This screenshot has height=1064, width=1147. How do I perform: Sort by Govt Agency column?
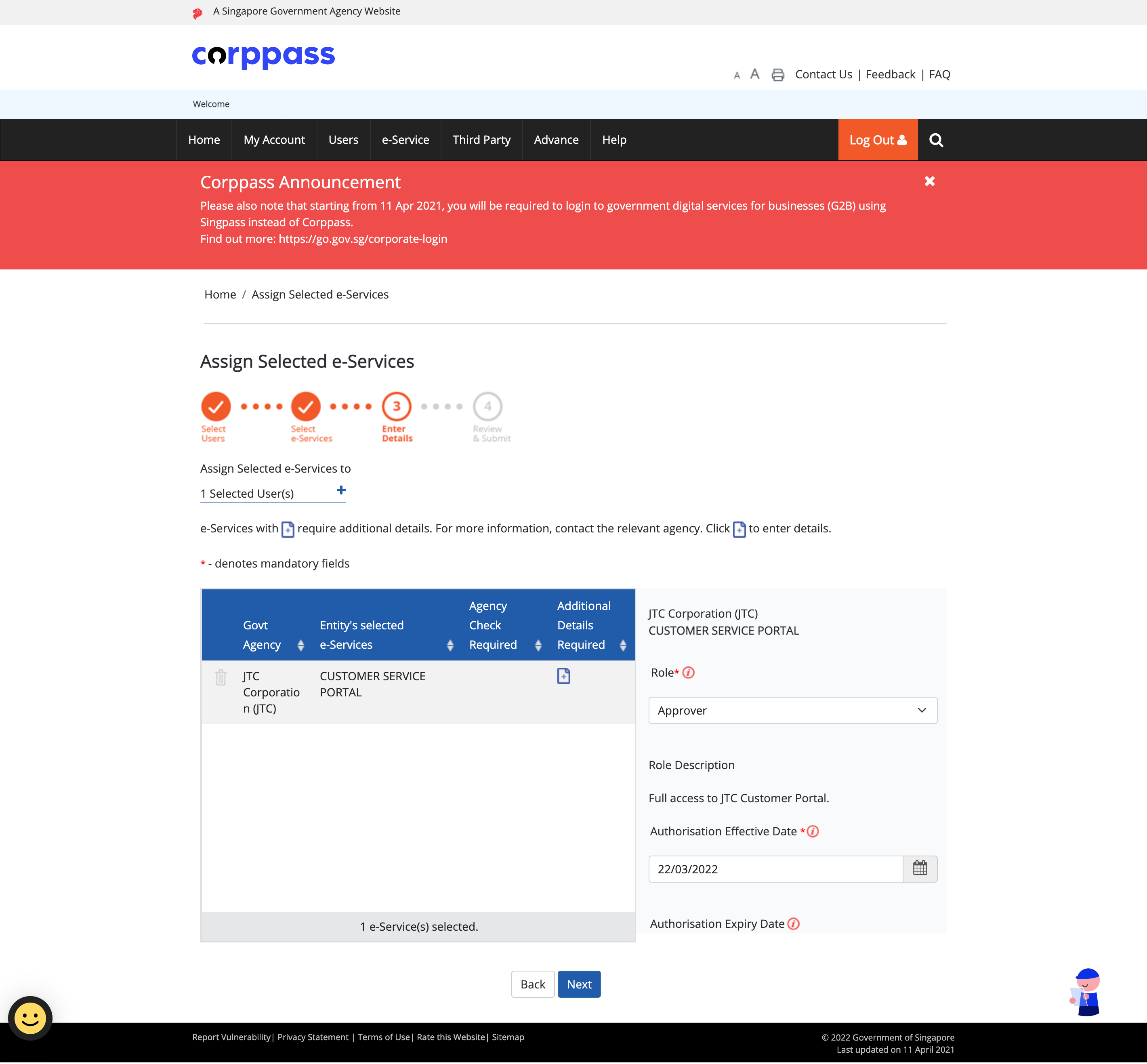pos(300,646)
